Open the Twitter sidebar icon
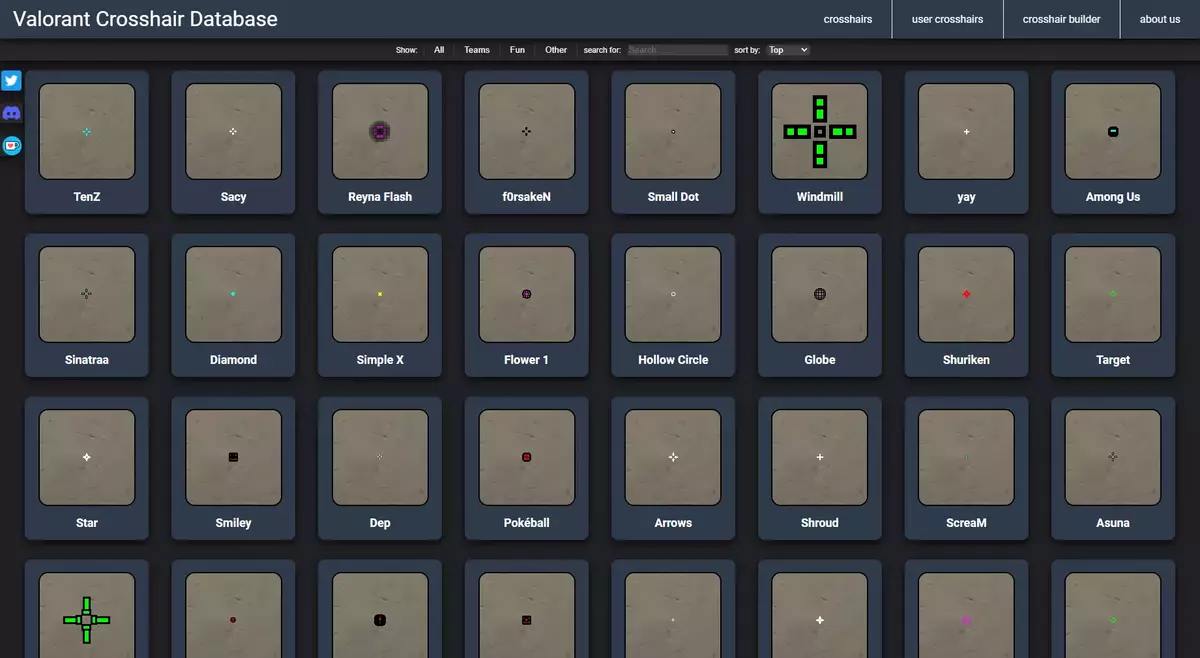 click(x=12, y=81)
